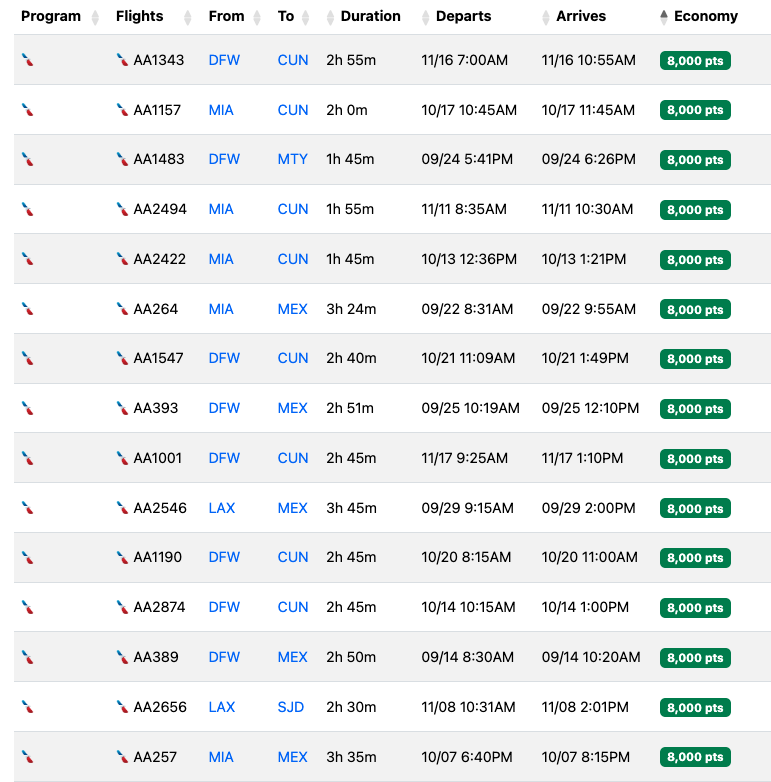Image resolution: width=771 pixels, height=782 pixels.
Task: Sort by the From column arrows
Action: (x=257, y=17)
